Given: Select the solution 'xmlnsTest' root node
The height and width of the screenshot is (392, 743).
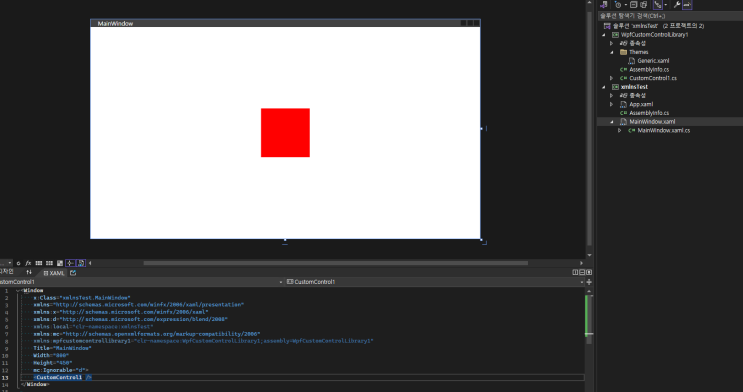Looking at the screenshot, I should 658,26.
